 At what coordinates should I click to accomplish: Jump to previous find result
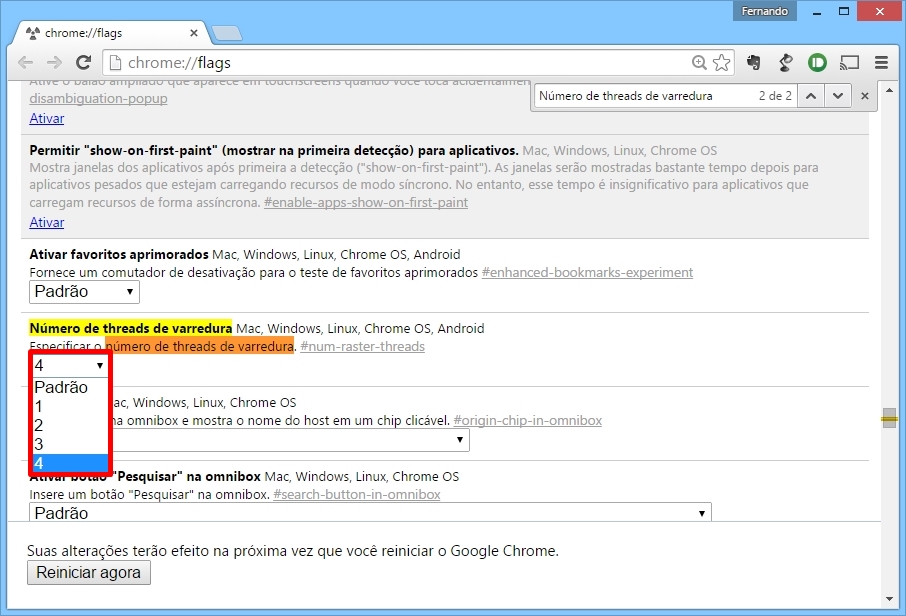click(x=811, y=96)
